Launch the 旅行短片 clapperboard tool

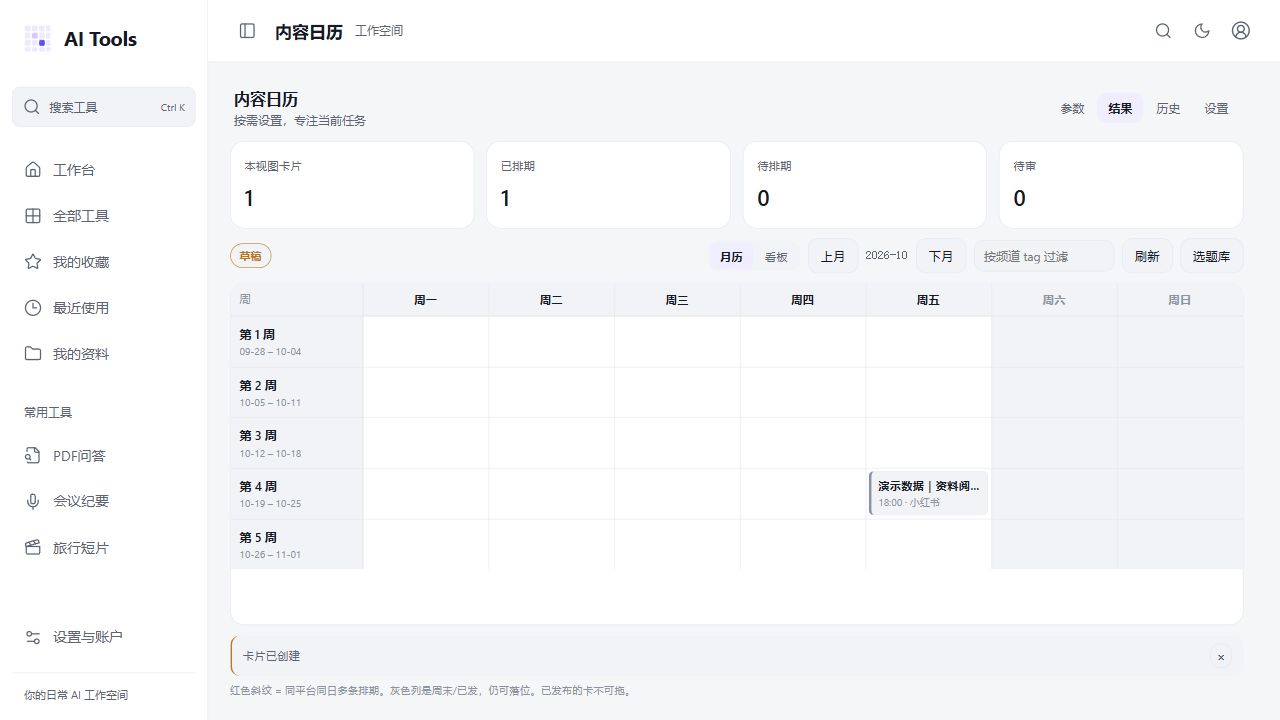point(104,548)
